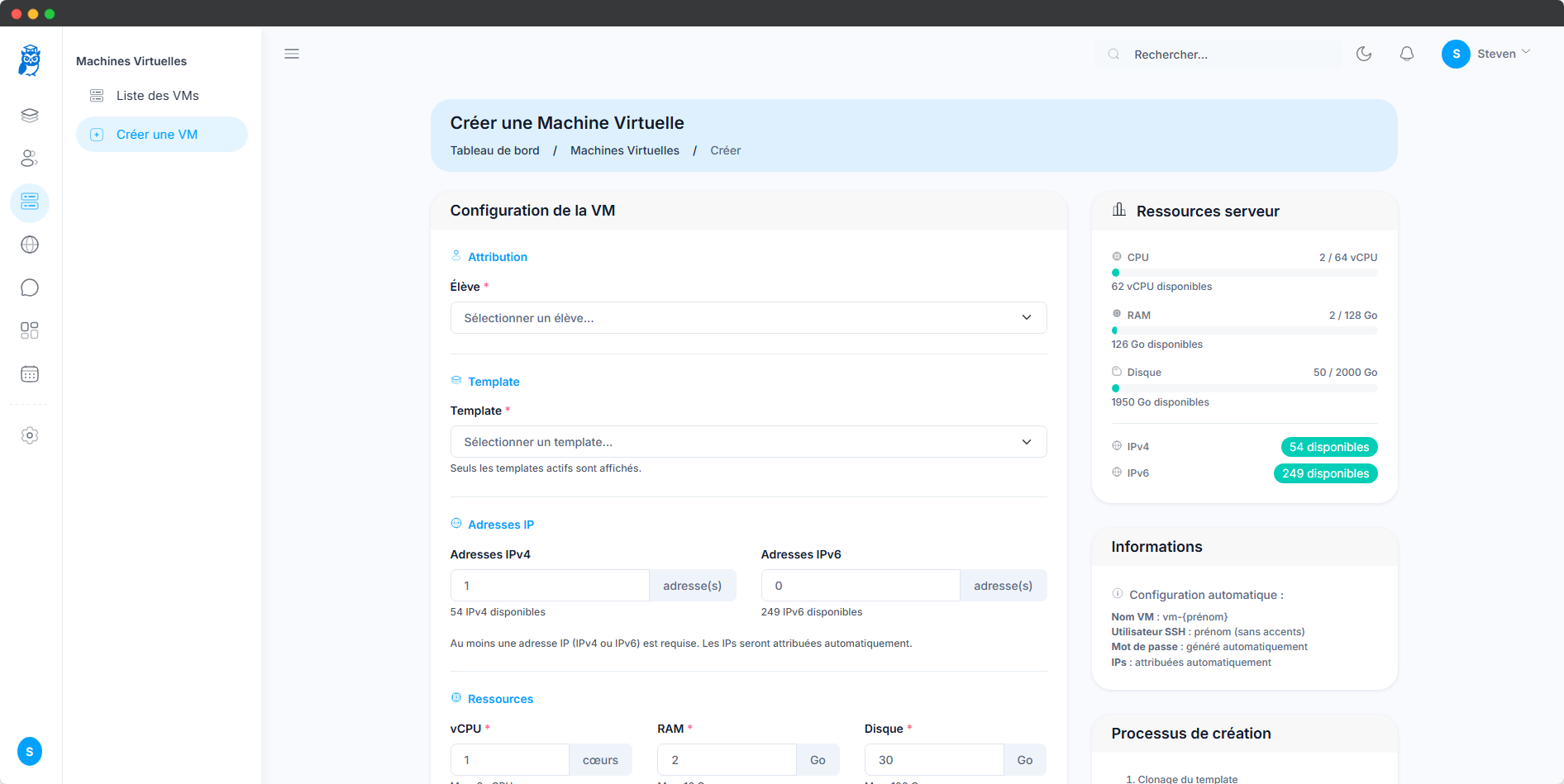The width and height of the screenshot is (1564, 784).
Task: Open the notifications bell
Action: pos(1408,54)
